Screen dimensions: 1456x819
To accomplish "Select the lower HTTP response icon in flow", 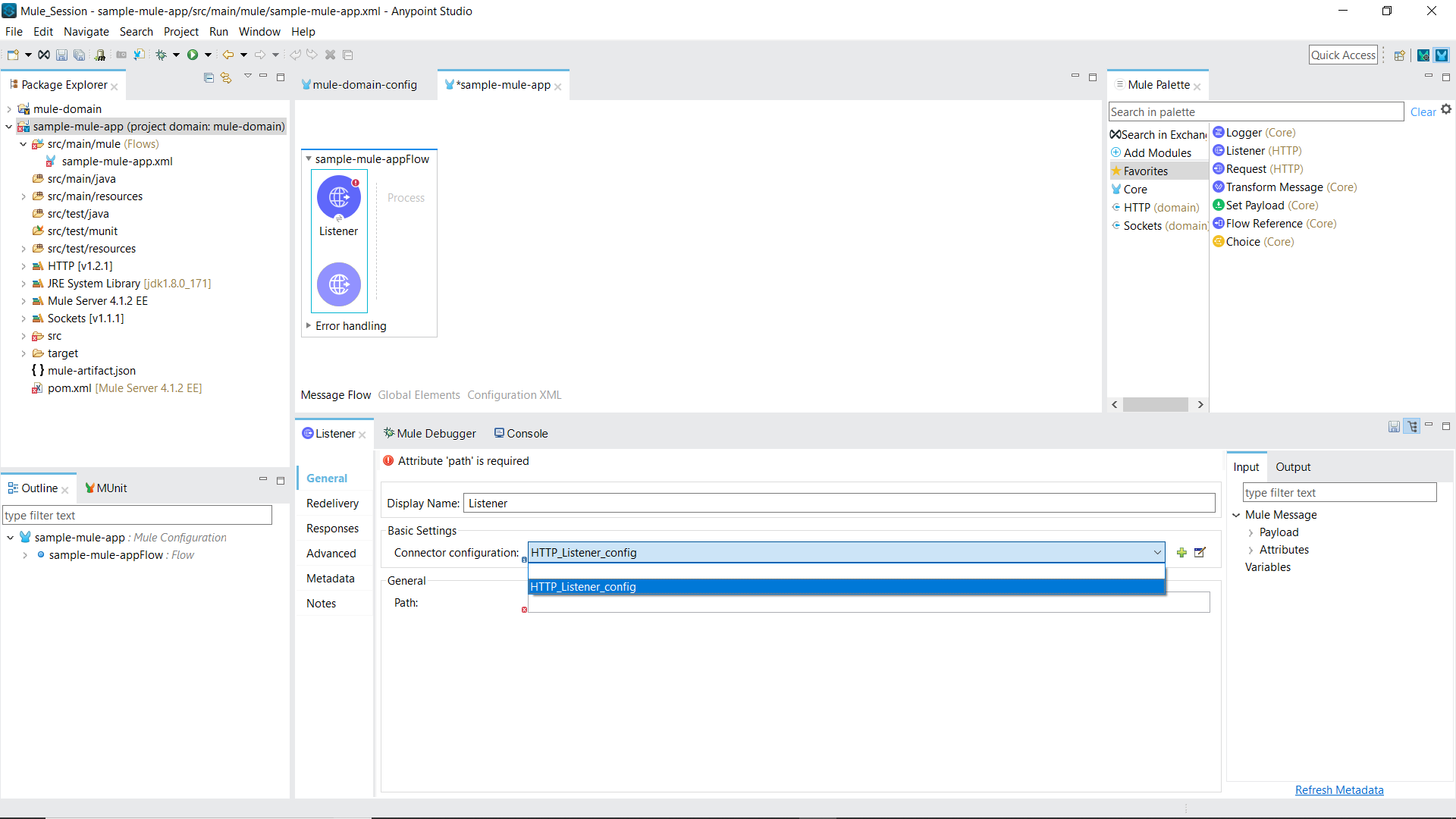I will click(x=339, y=284).
